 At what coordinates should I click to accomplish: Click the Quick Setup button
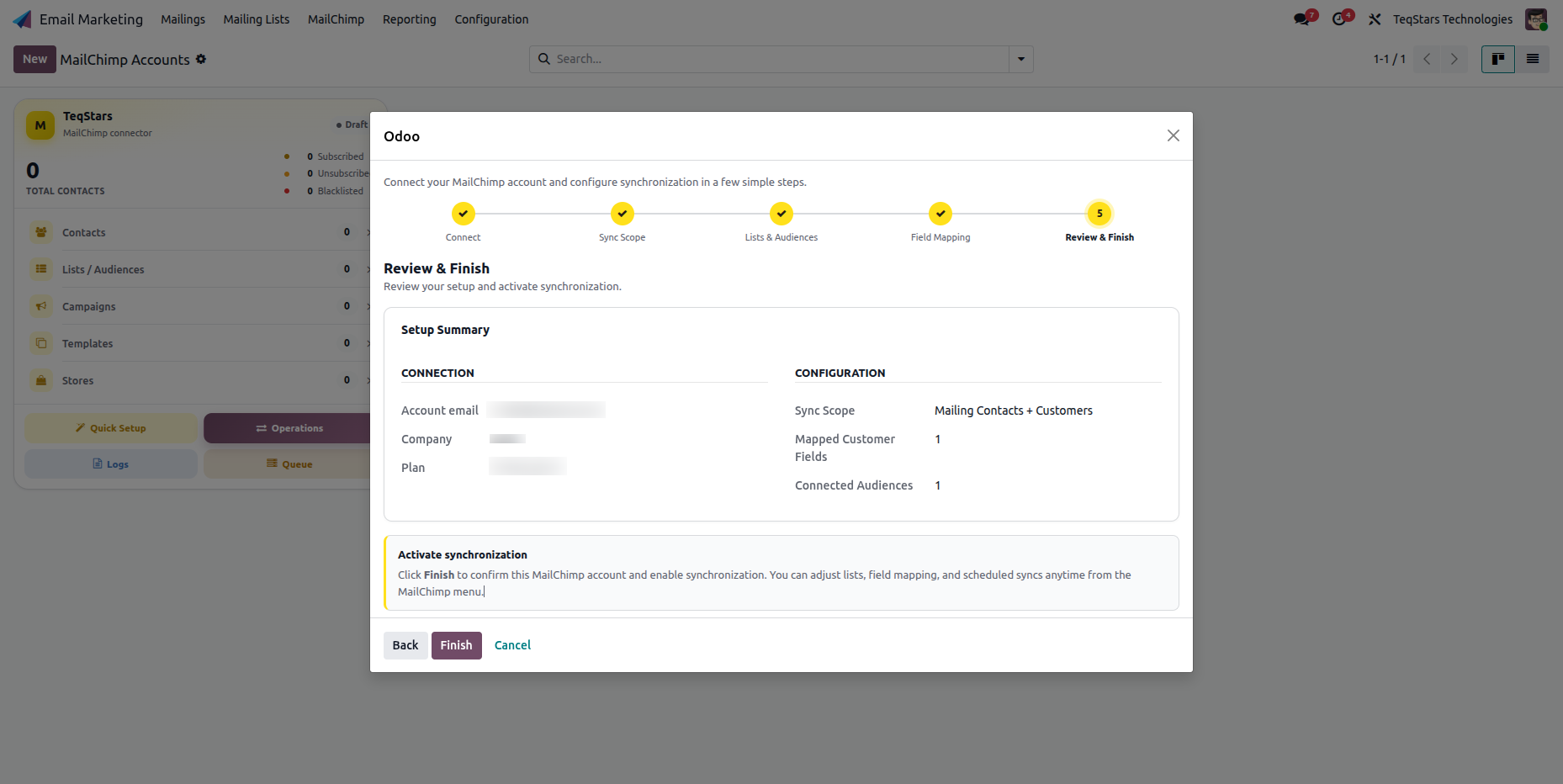coord(111,428)
